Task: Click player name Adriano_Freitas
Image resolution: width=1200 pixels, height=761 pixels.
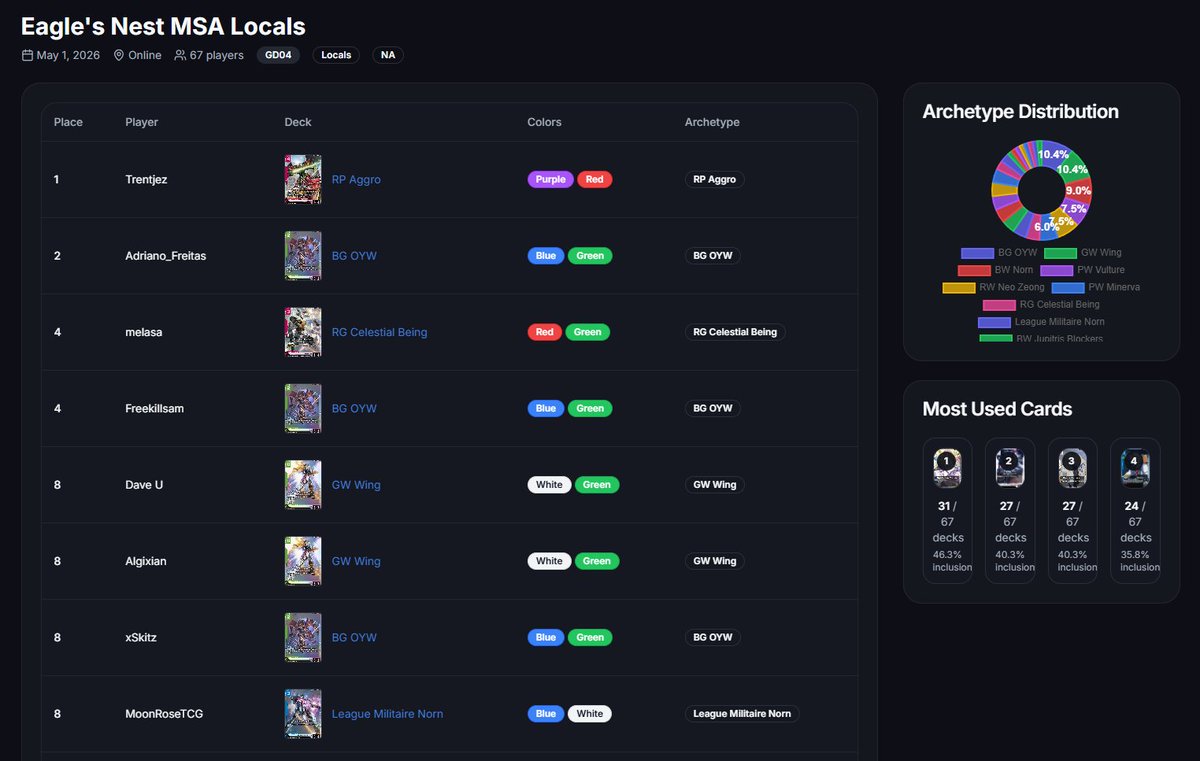Action: (x=167, y=256)
